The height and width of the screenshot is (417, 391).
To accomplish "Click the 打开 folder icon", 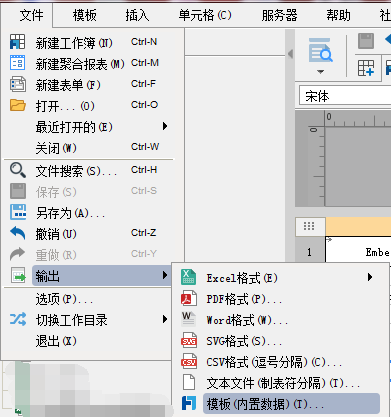I will click(x=18, y=105).
